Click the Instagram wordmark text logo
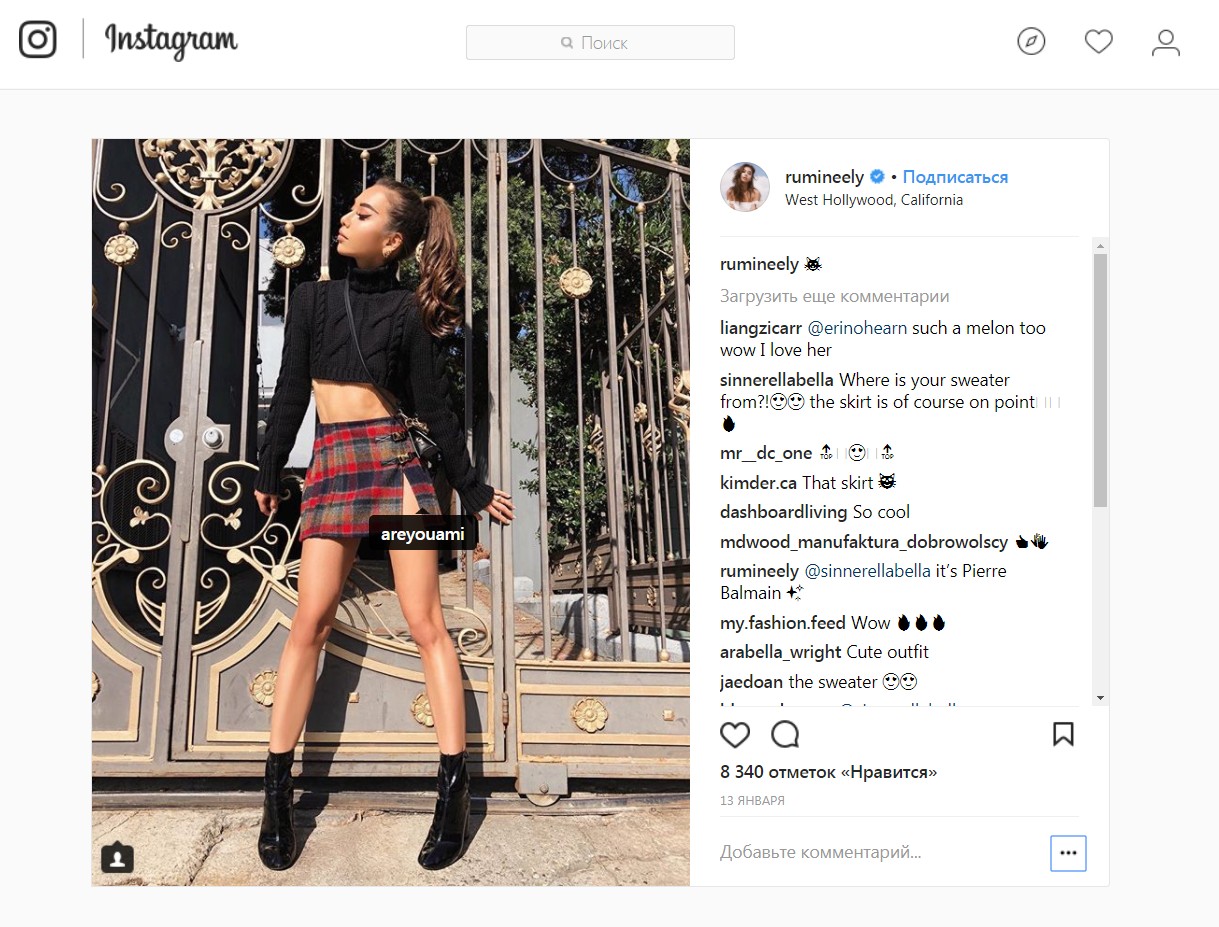The height and width of the screenshot is (927, 1219). click(x=171, y=41)
